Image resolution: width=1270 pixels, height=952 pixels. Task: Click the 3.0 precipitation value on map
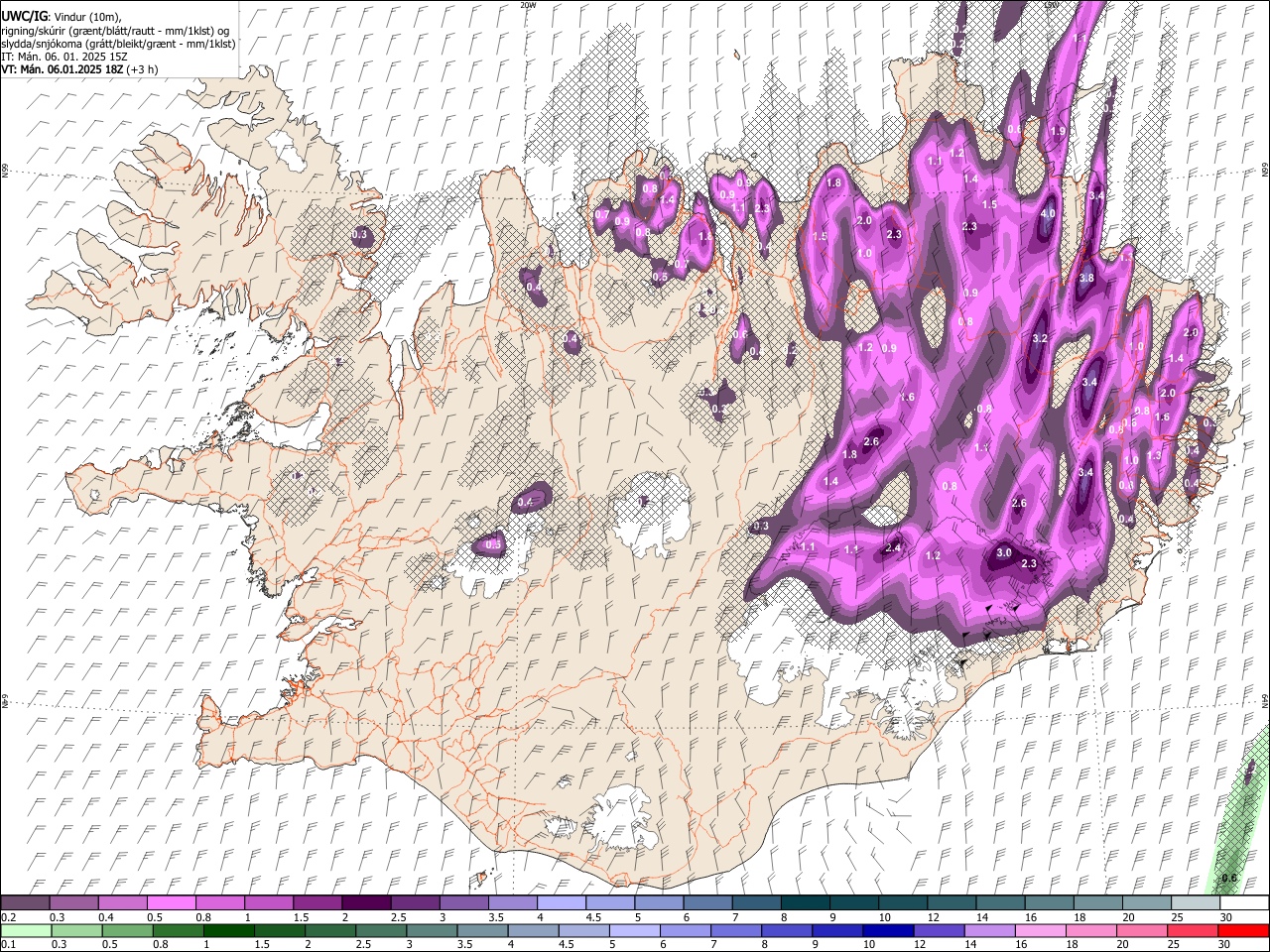pos(1003,553)
